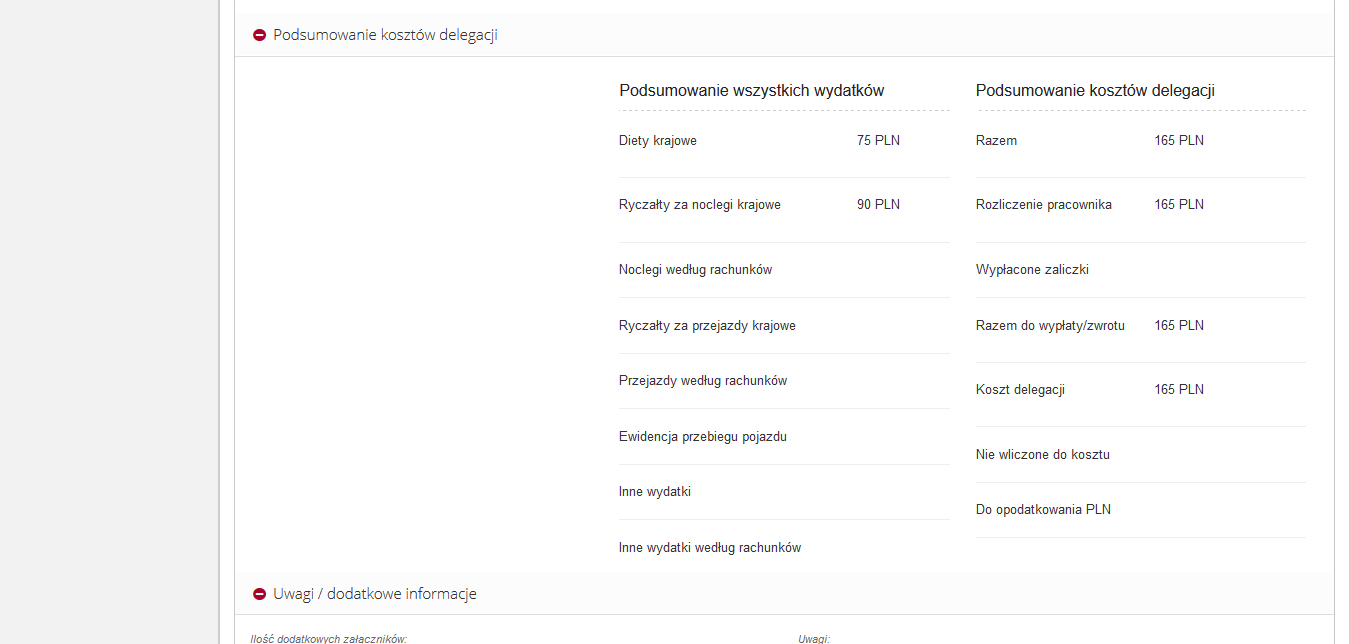This screenshot has width=1349, height=644.
Task: Click the Wypłacone zaliczki row
Action: pyautogui.click(x=1032, y=270)
